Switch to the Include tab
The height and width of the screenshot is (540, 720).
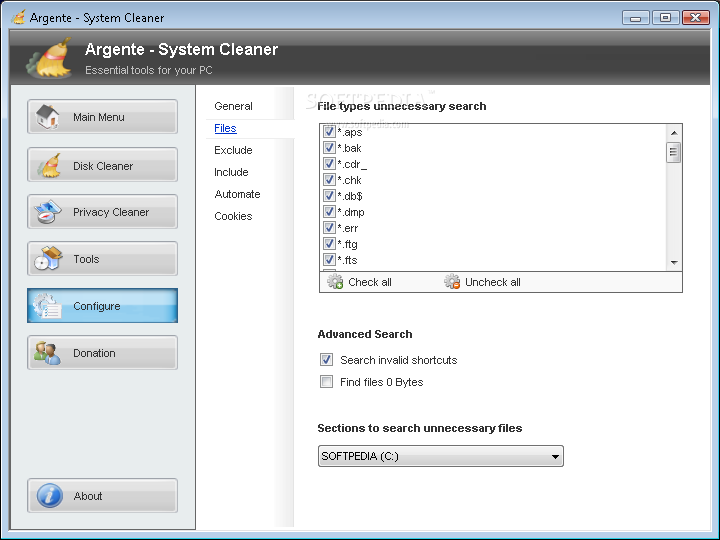[231, 172]
